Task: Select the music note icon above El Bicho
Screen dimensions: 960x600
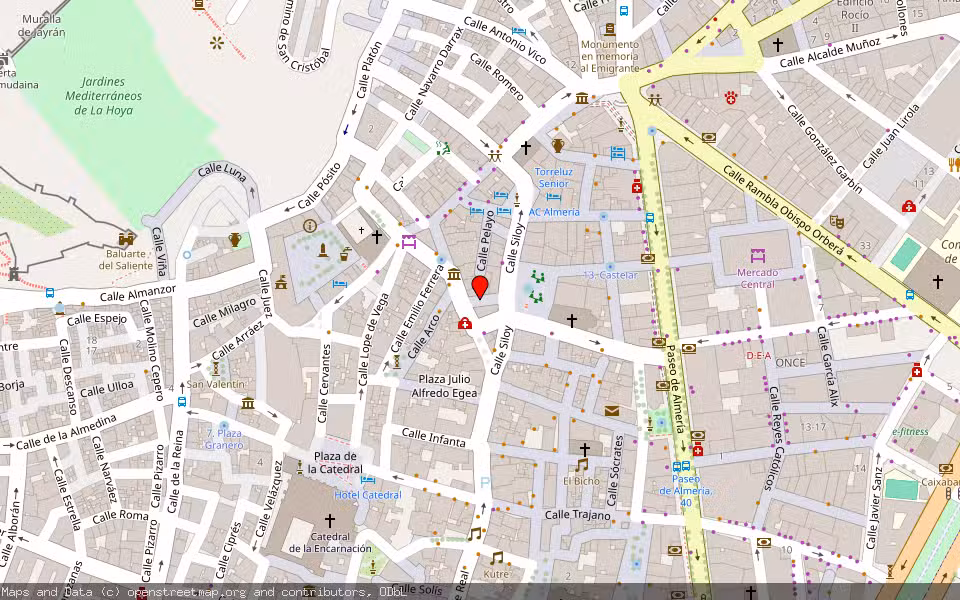Action: point(581,465)
